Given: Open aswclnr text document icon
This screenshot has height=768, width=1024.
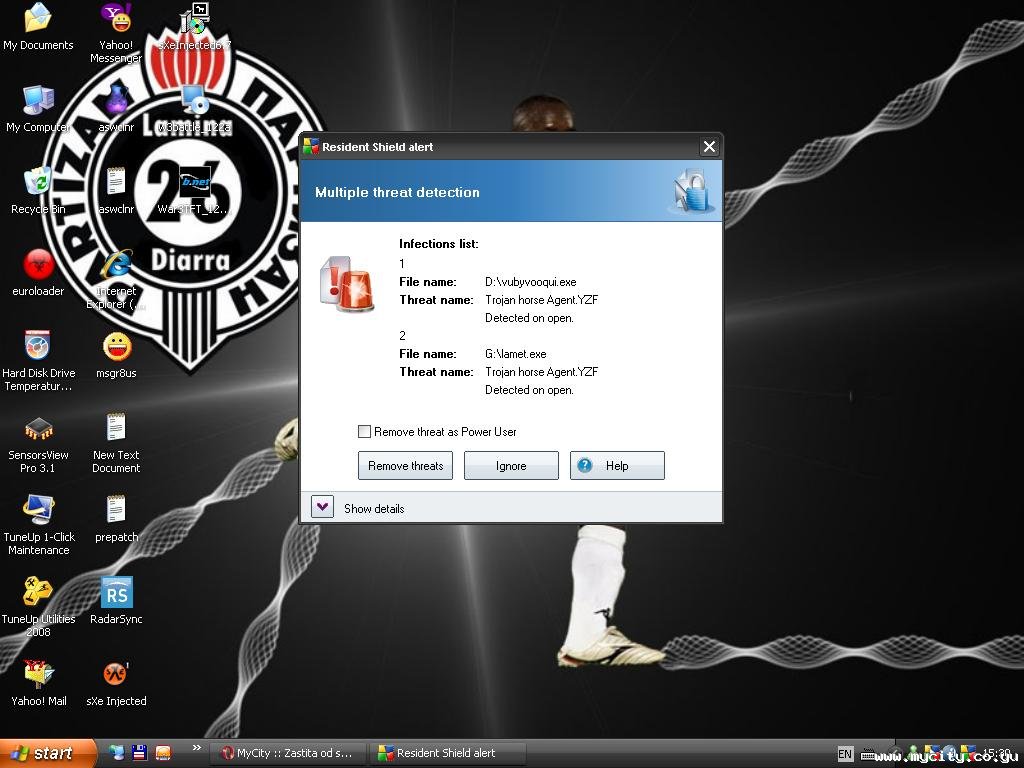Looking at the screenshot, I should click(x=116, y=191).
